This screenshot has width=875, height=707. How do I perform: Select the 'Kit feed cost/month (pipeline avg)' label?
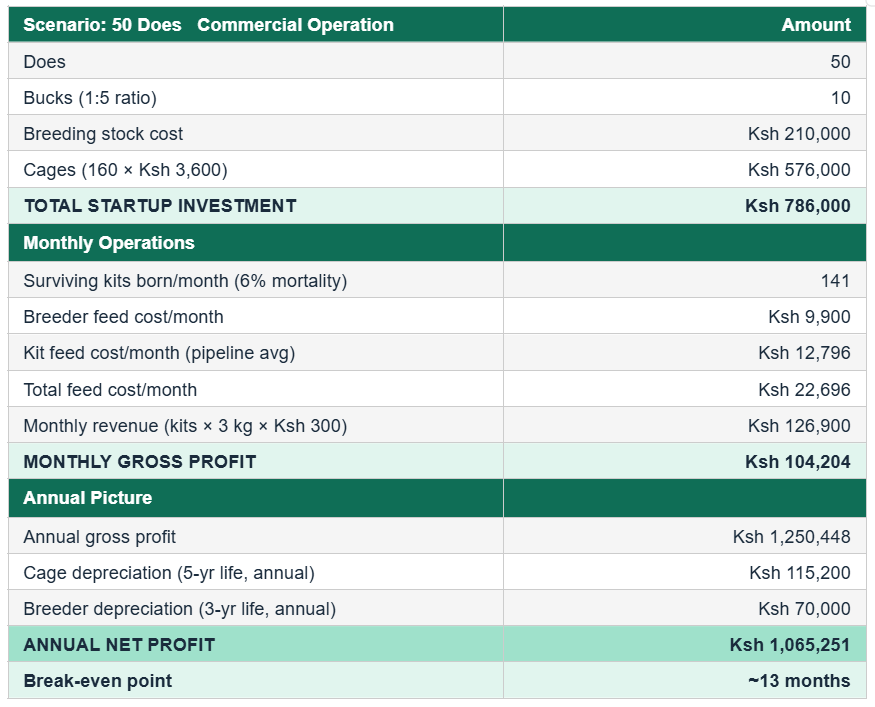point(159,353)
